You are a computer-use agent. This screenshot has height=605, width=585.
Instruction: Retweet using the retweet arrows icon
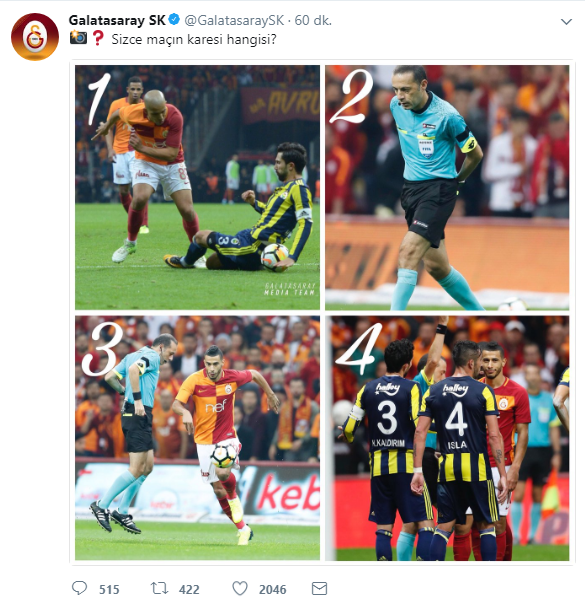pos(159,588)
